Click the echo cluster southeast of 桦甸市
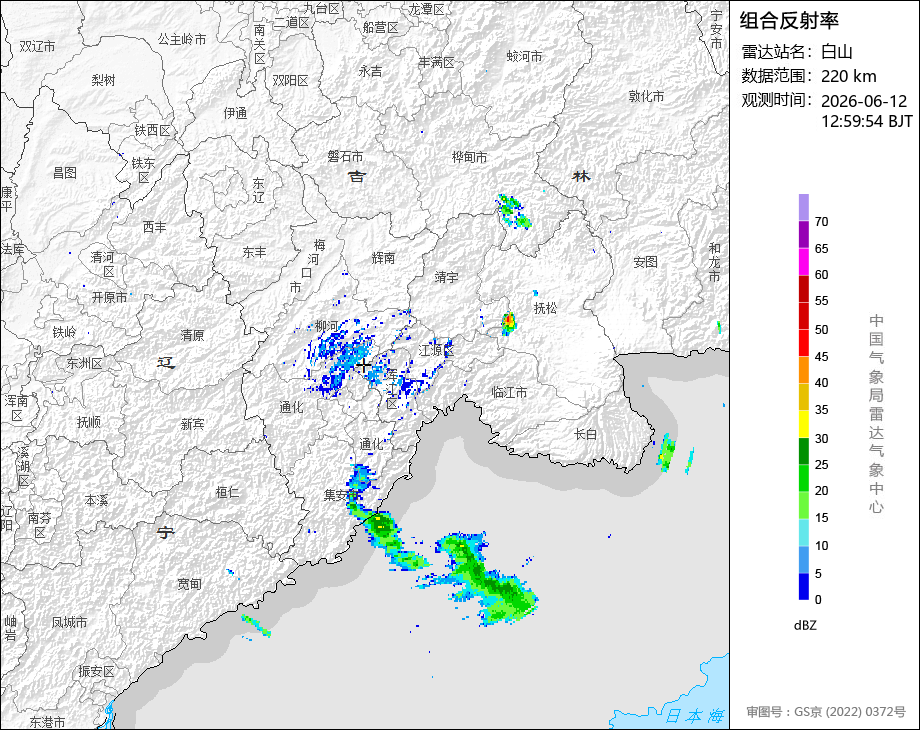The image size is (920, 730). [513, 211]
